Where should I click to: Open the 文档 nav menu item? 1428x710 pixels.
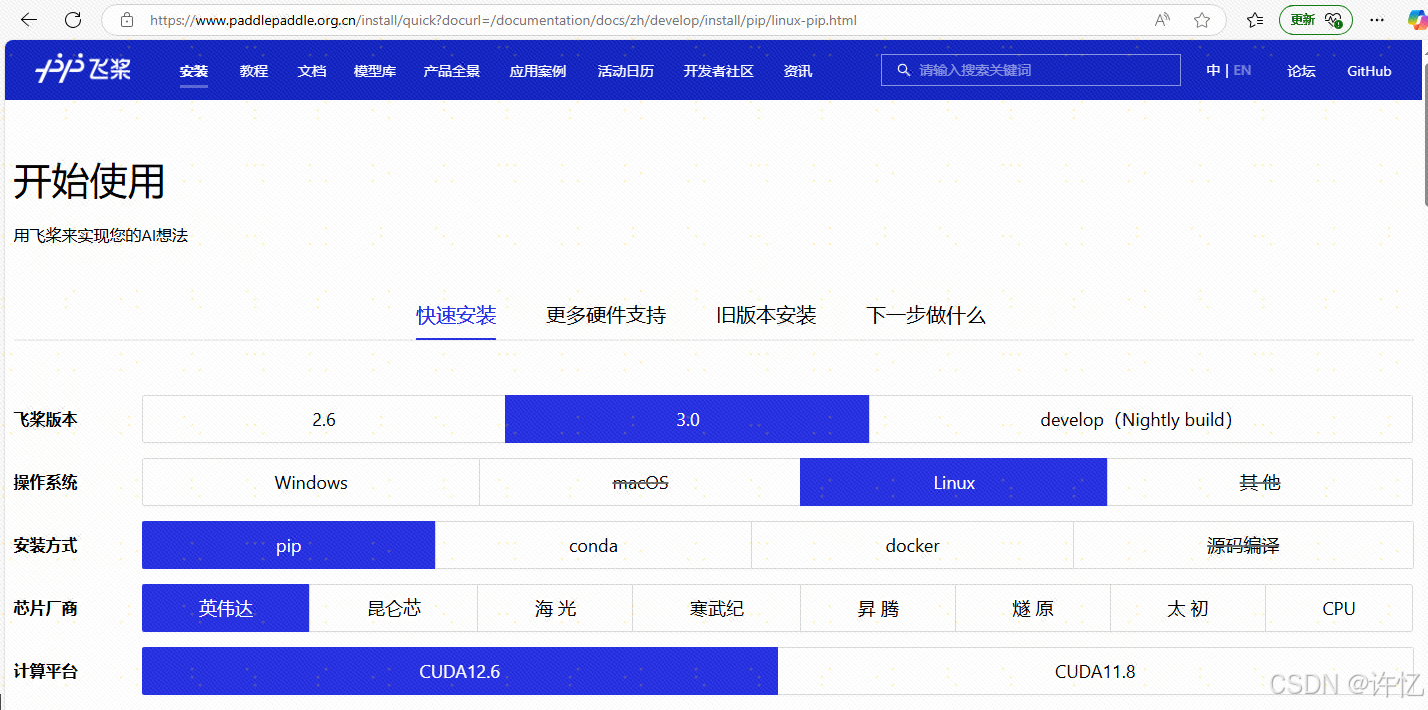click(x=312, y=71)
